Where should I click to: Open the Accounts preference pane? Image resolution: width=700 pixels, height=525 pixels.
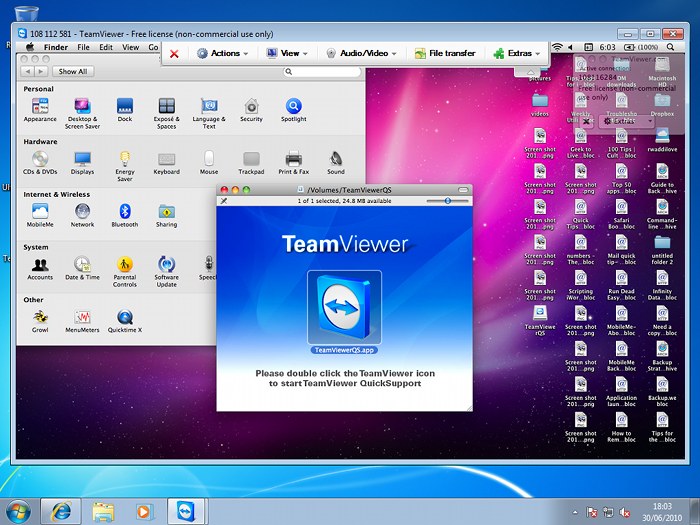pos(40,268)
